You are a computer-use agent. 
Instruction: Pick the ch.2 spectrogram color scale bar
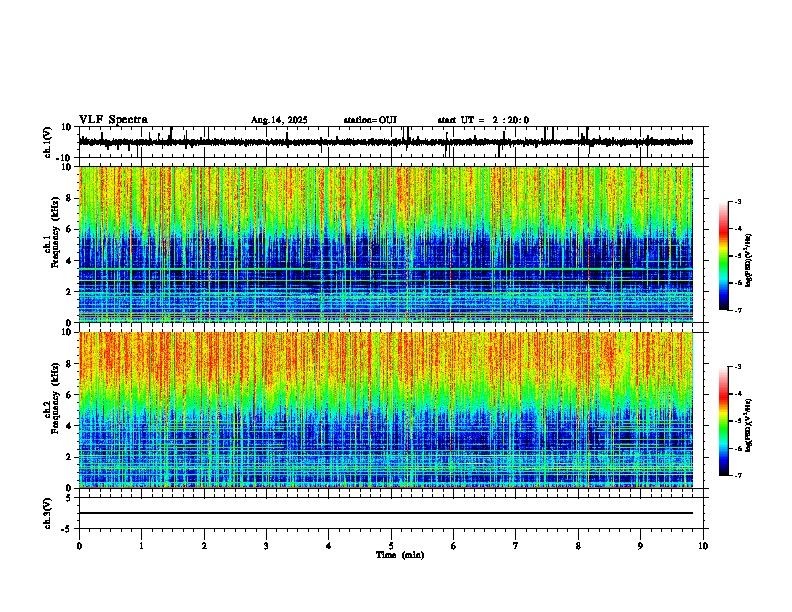click(x=723, y=421)
